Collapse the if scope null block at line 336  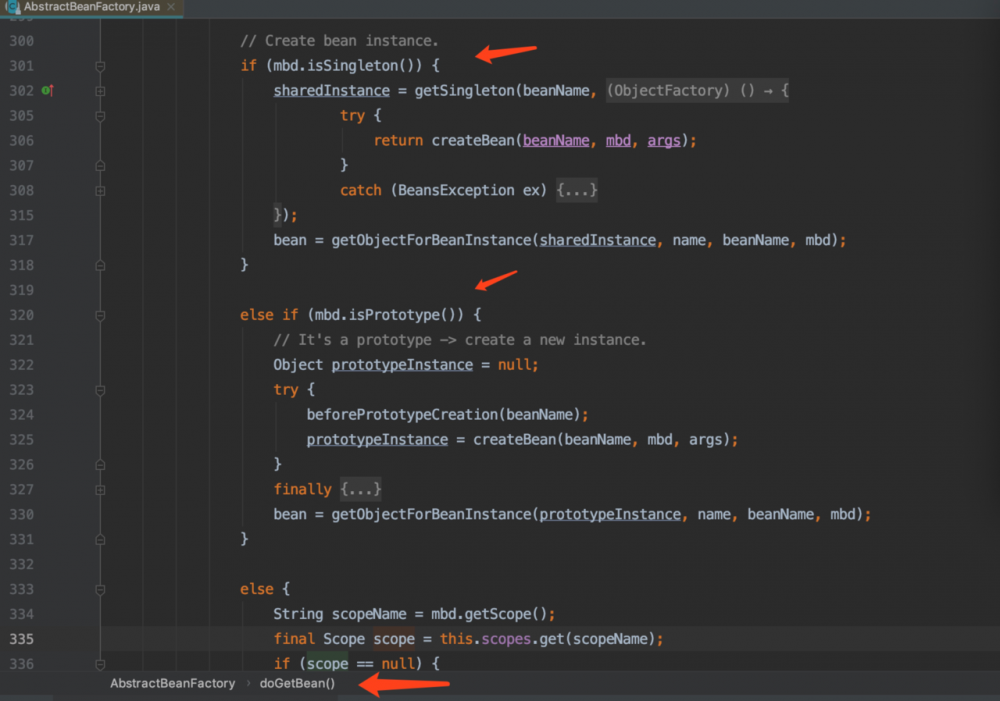click(x=100, y=664)
